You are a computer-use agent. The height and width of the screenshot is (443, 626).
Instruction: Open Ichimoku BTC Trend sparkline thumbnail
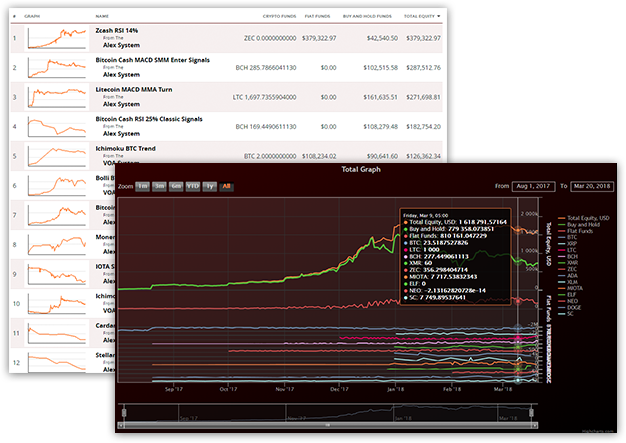point(57,156)
